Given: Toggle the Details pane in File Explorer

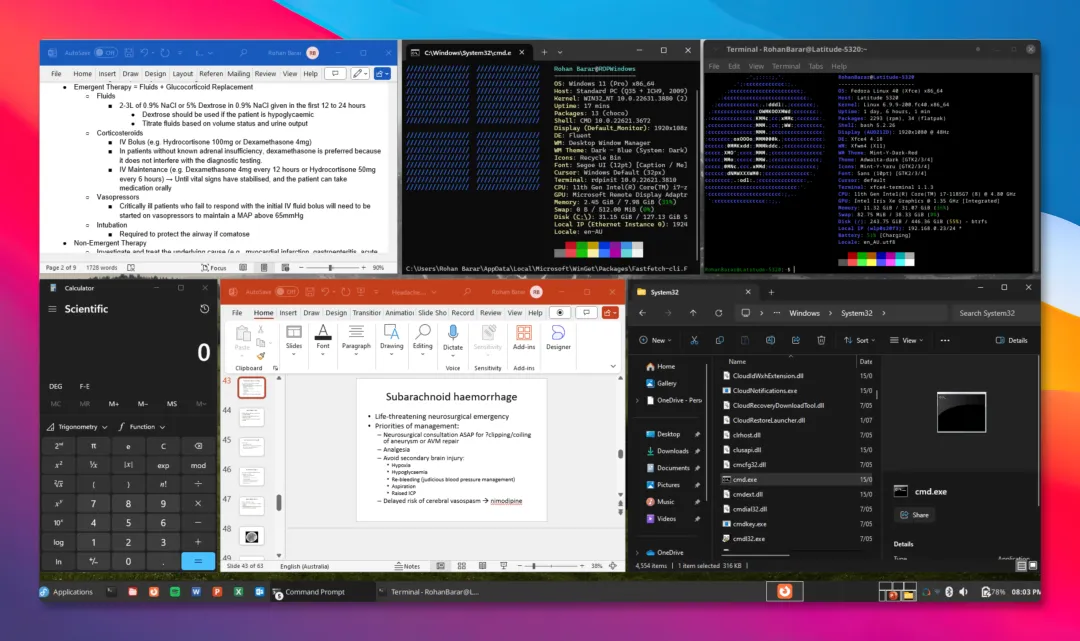Looking at the screenshot, I should tap(1011, 340).
